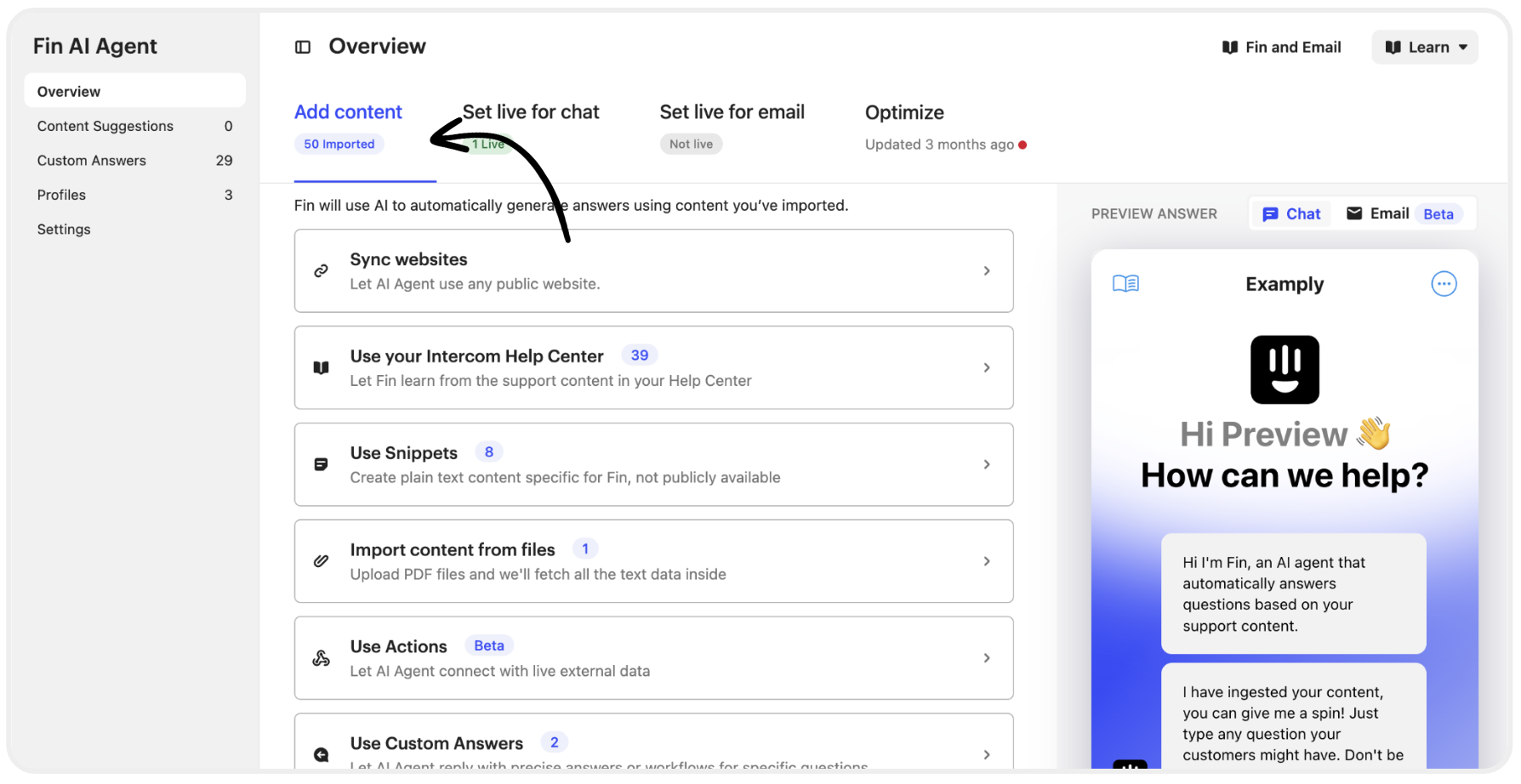Click the PREVIEW ANSWER label
Screen dimensions: 1521x784
point(1154,214)
